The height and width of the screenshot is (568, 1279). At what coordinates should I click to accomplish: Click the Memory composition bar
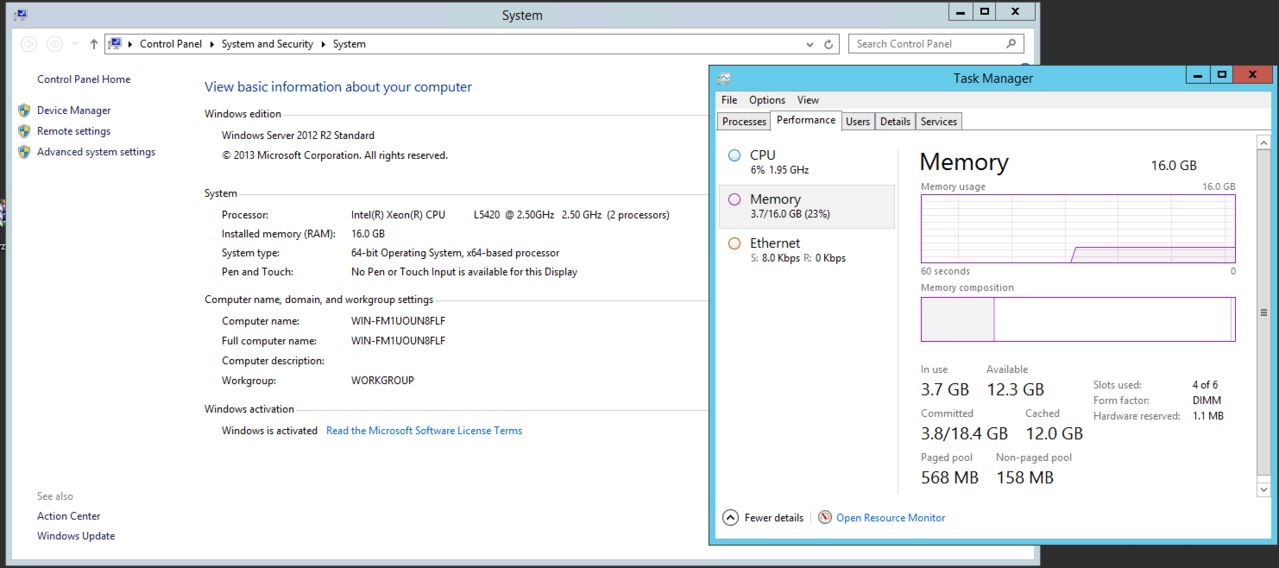[x=1078, y=319]
